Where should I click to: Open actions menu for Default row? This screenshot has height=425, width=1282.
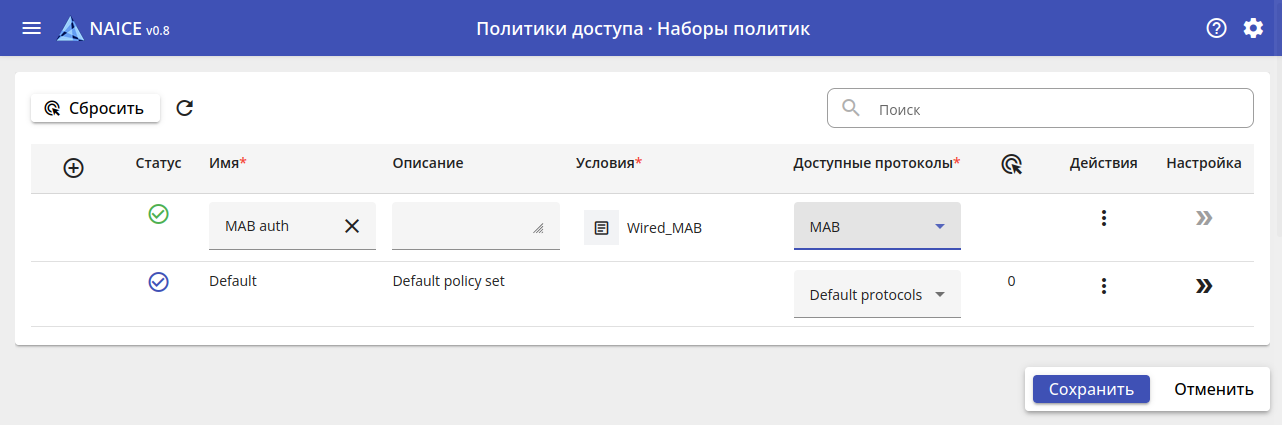tap(1103, 286)
